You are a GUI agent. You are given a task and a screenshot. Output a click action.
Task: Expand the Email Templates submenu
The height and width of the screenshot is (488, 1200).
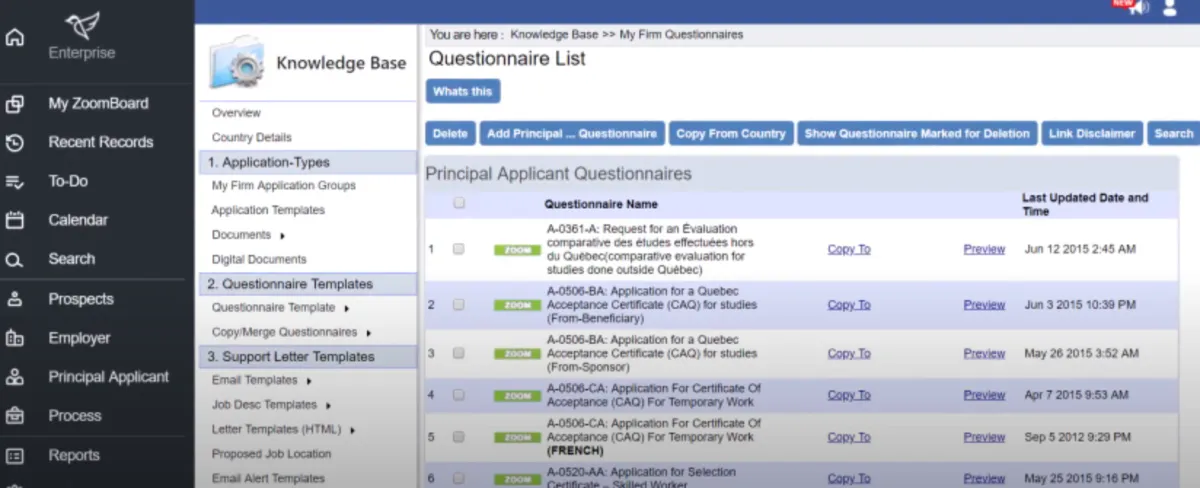click(308, 381)
